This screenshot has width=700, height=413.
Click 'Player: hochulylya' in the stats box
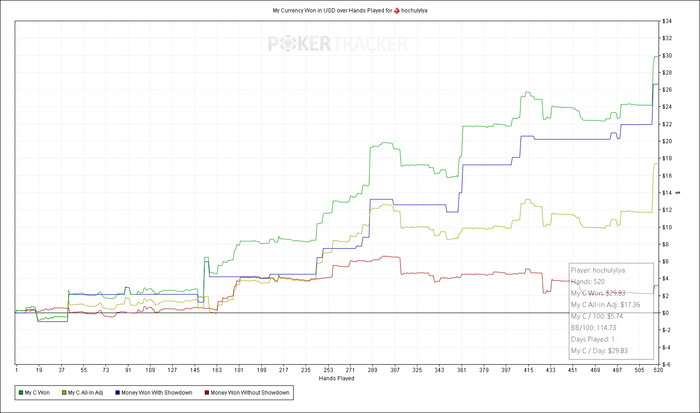598,270
